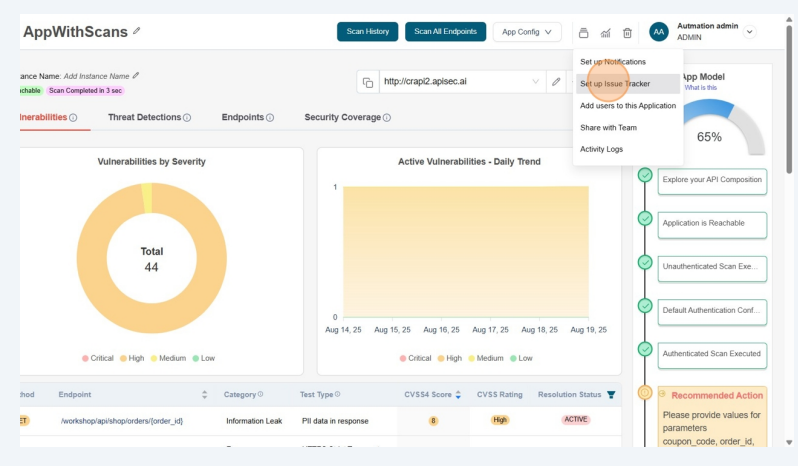
Task: Click the edit pencil next to URL field
Action: pos(556,82)
